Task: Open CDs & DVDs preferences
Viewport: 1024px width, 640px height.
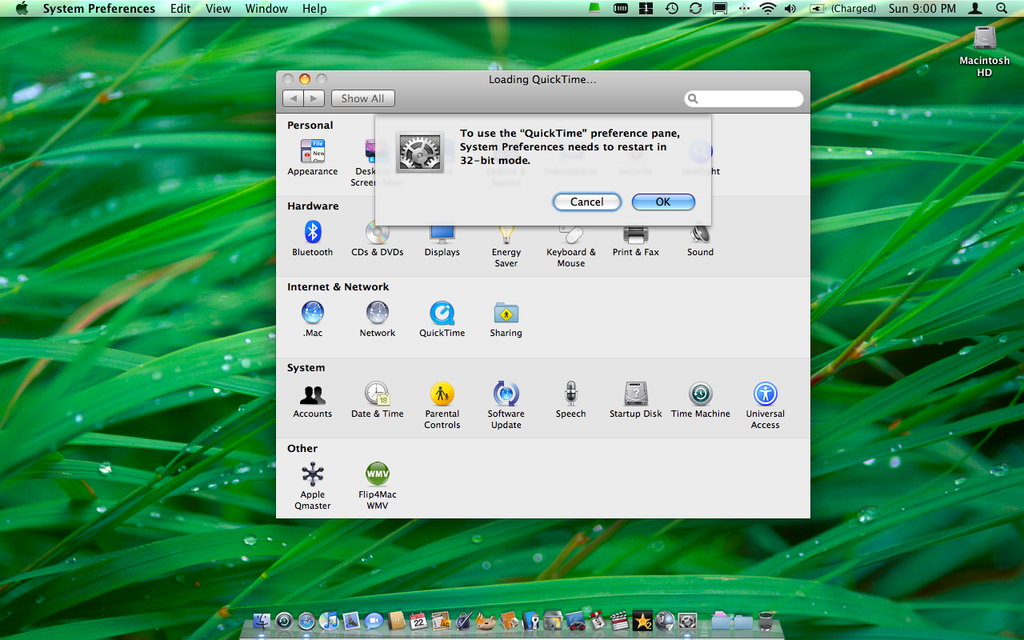Action: click(377, 238)
